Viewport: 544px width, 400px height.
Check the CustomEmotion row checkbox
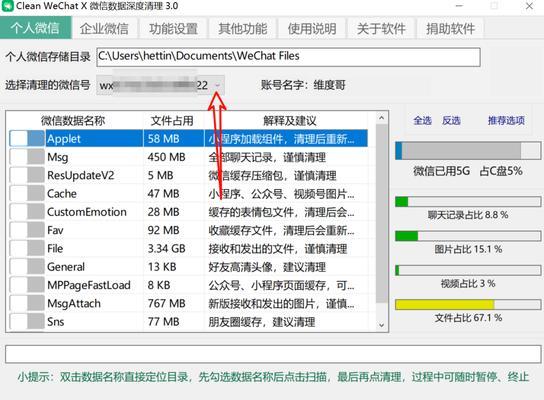(x=18, y=212)
